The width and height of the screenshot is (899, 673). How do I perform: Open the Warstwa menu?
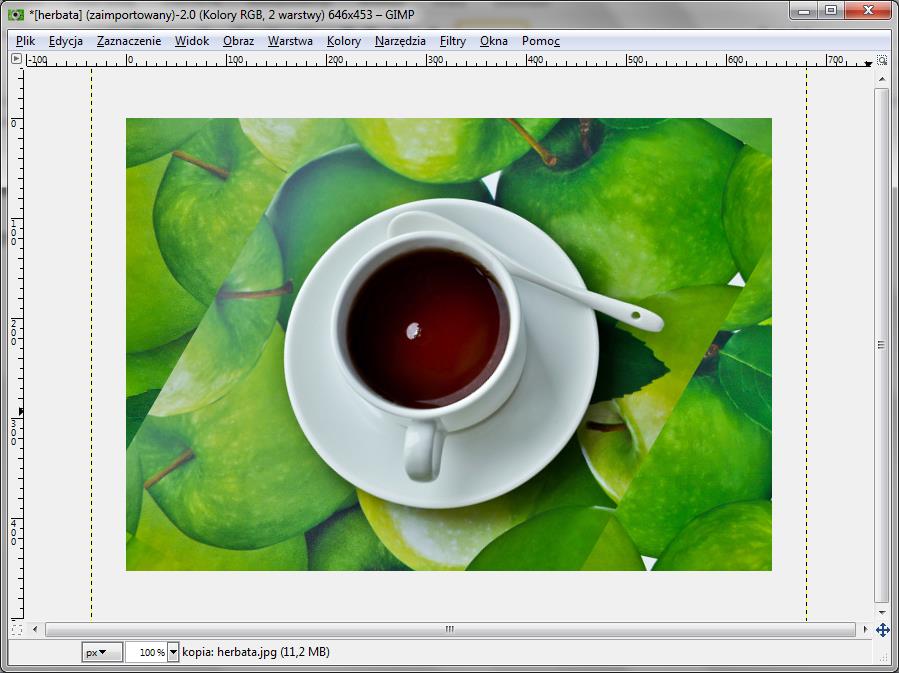coord(290,41)
